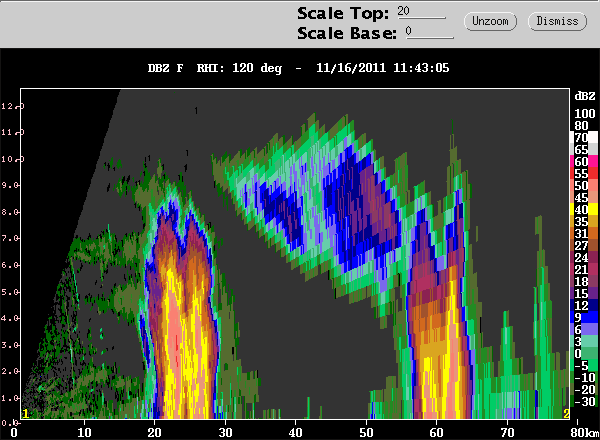Click the timestamp '11/16/2011 11:43:05'
Screen dimensions: 600x440
[x=383, y=68]
